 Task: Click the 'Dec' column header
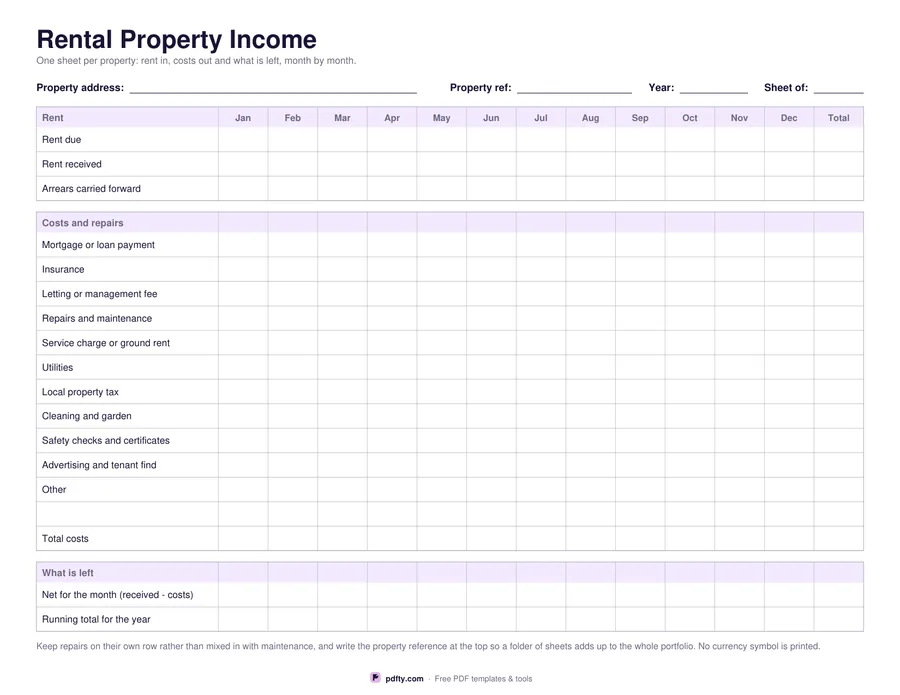(x=789, y=118)
